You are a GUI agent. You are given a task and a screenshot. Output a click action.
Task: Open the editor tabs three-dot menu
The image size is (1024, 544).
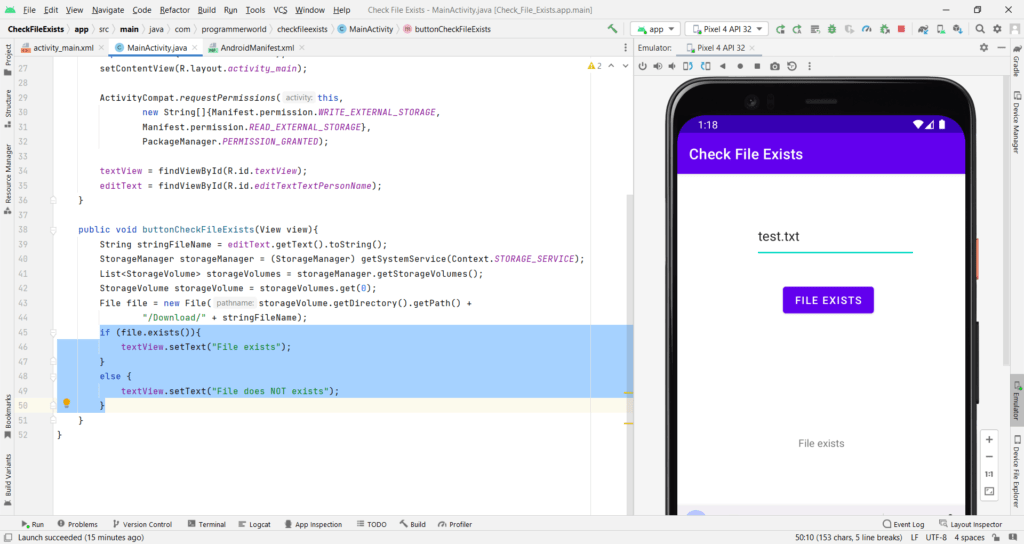(626, 48)
